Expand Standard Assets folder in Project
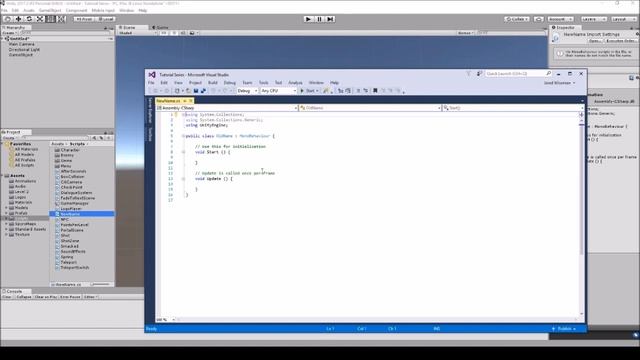640x360 pixels. click(x=6, y=229)
